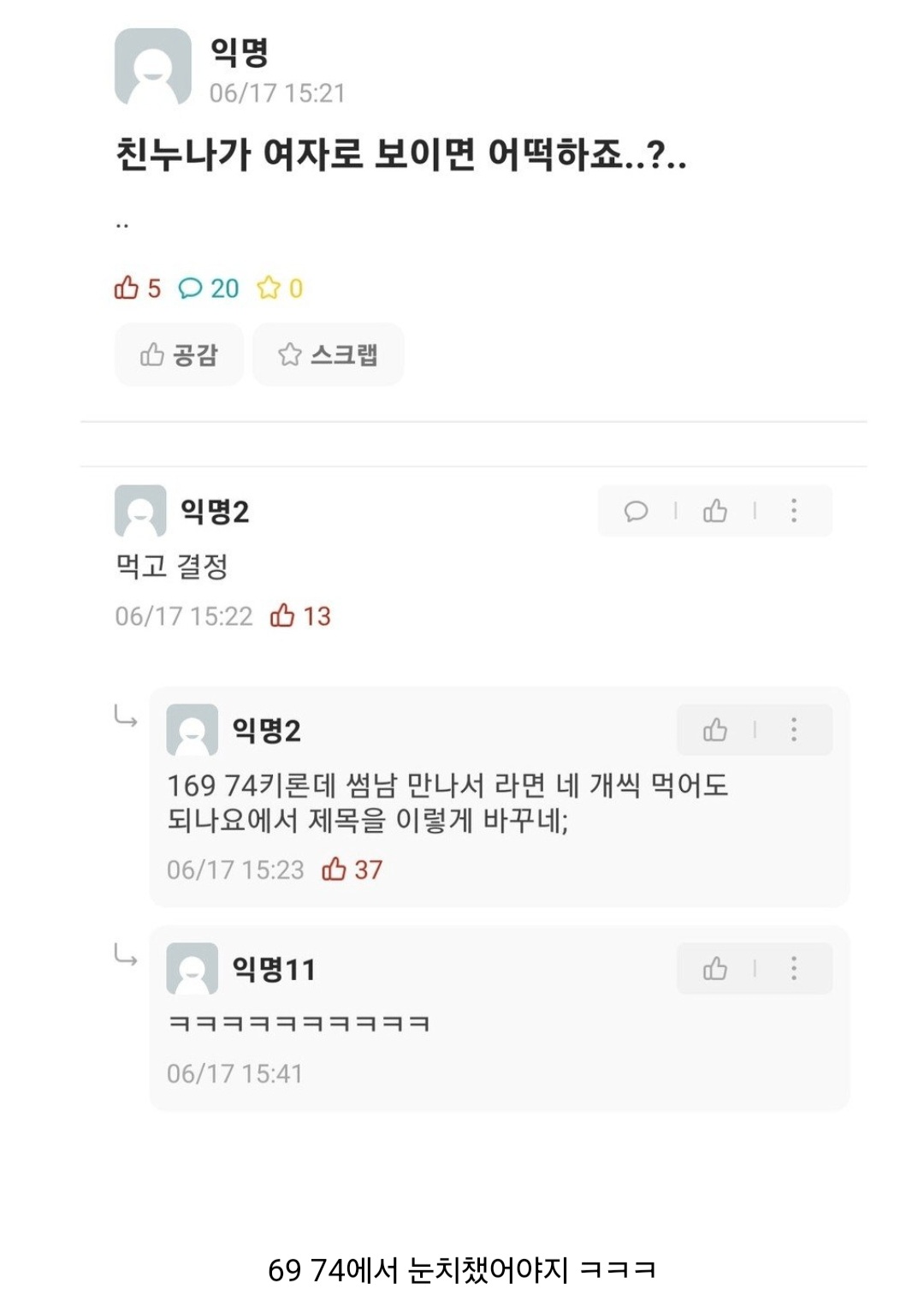Click the 스크랩 scrap button

pyautogui.click(x=328, y=354)
